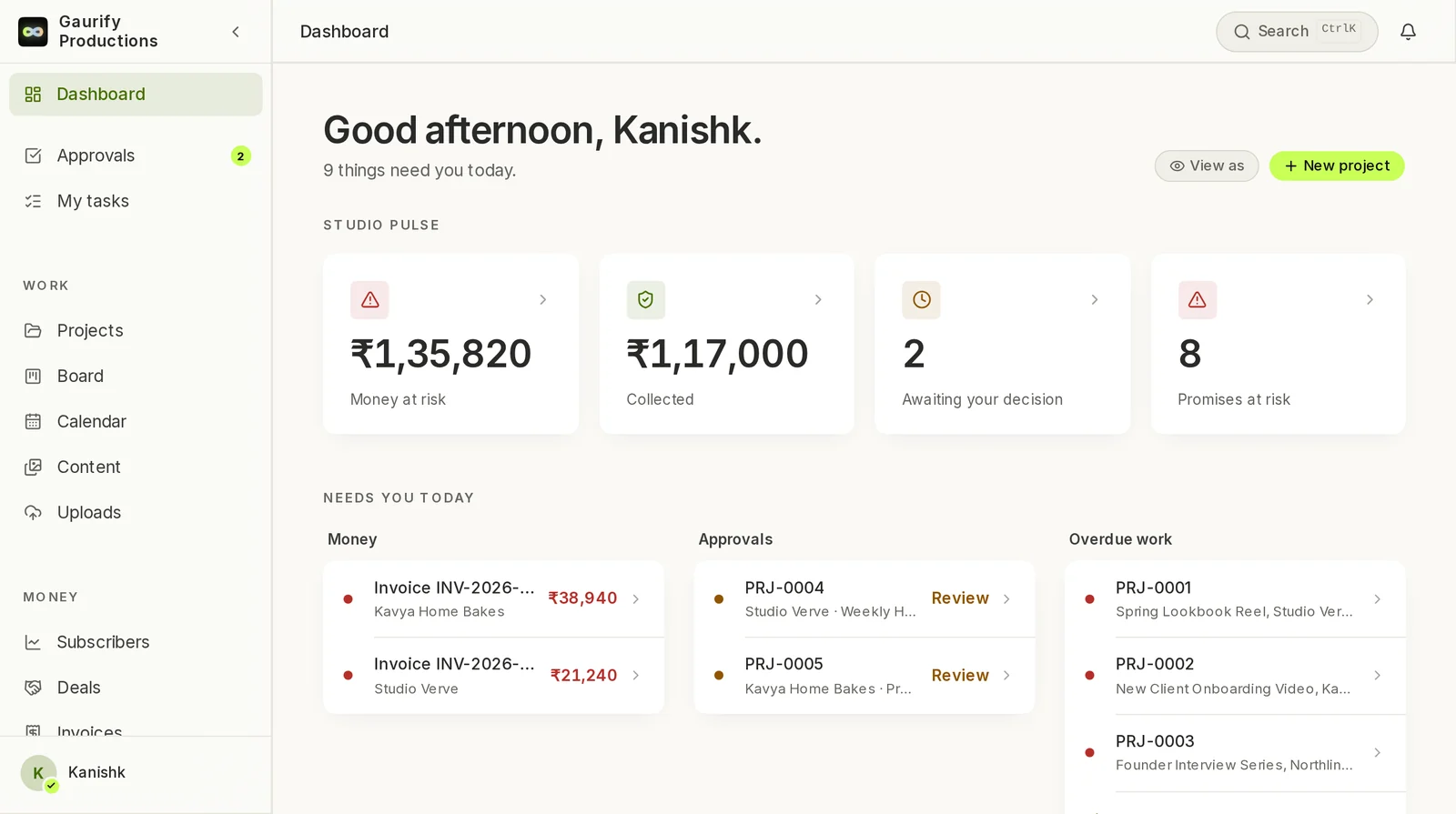Open the Studio Verve invoice chevron

pos(636,675)
